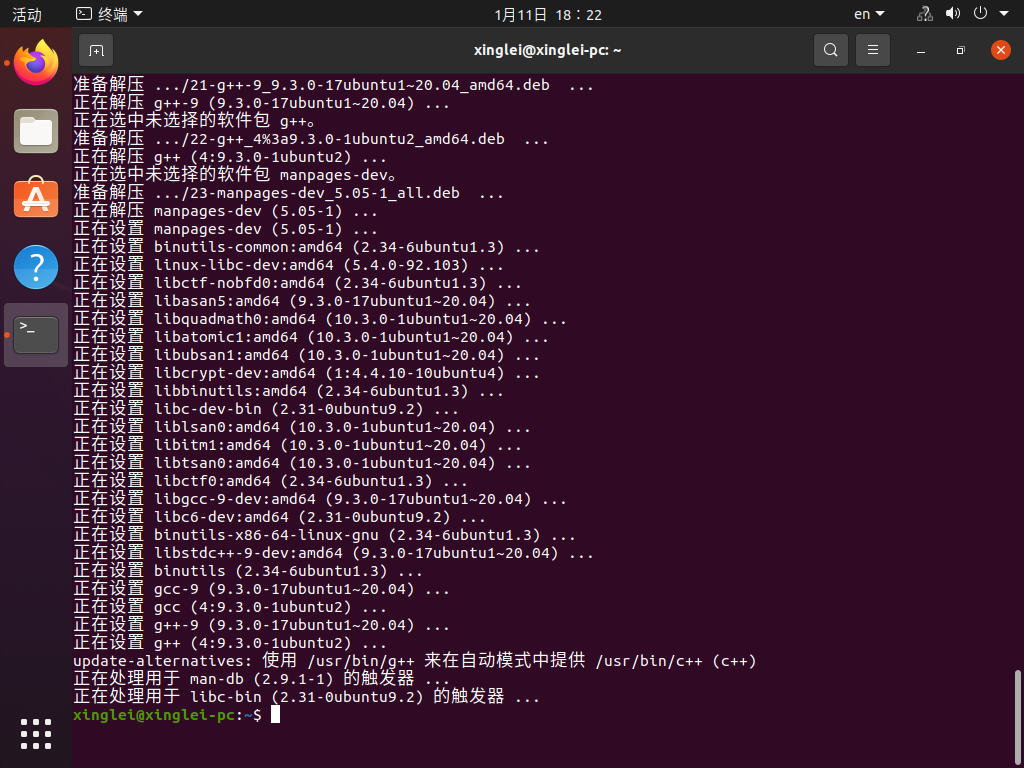The image size is (1024, 768).
Task: Click the line 22-g++_4%3a9.3.0-1ubuntu2_amd64.deb
Action: [311, 139]
